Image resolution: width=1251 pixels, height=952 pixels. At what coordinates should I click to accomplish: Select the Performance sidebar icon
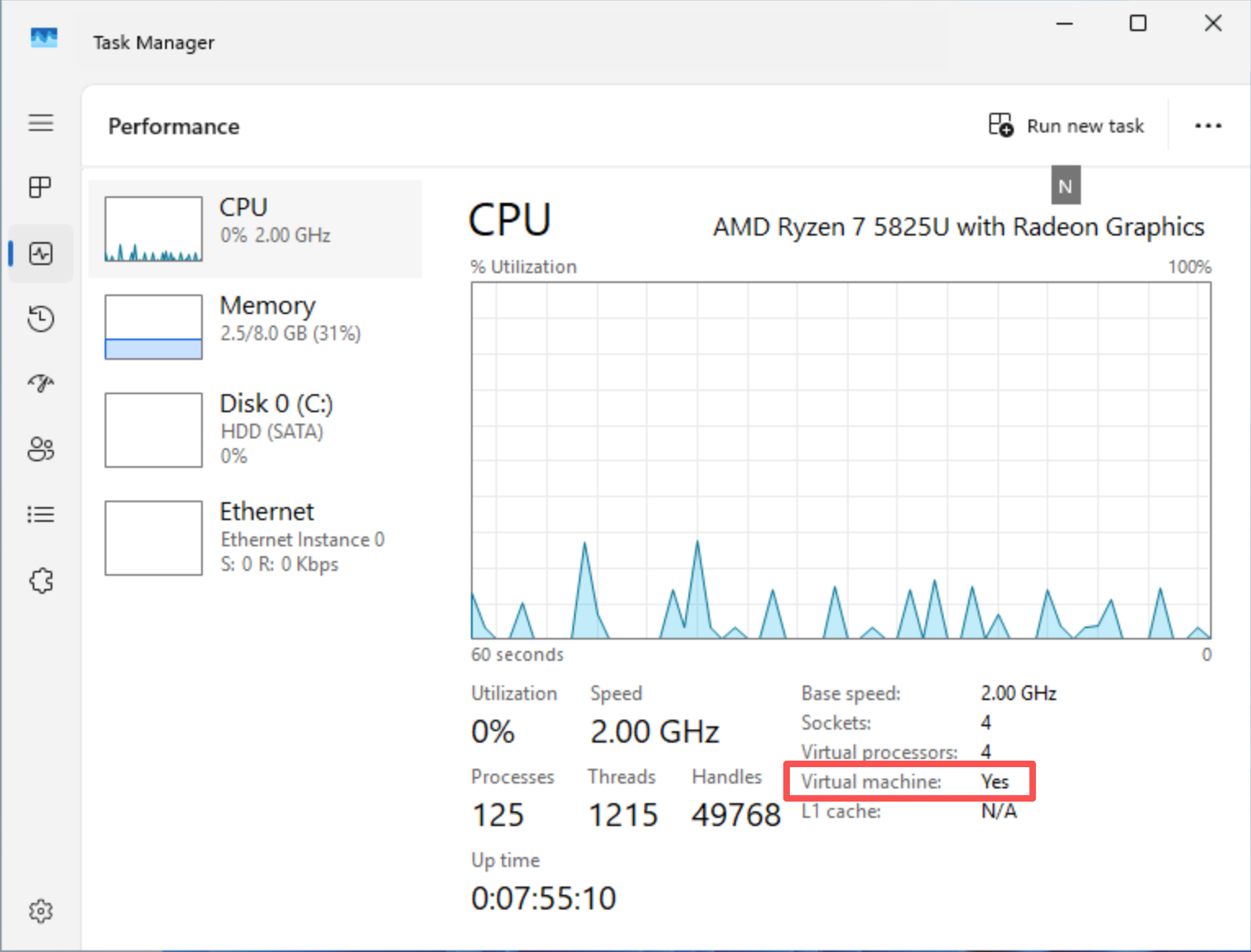point(40,254)
